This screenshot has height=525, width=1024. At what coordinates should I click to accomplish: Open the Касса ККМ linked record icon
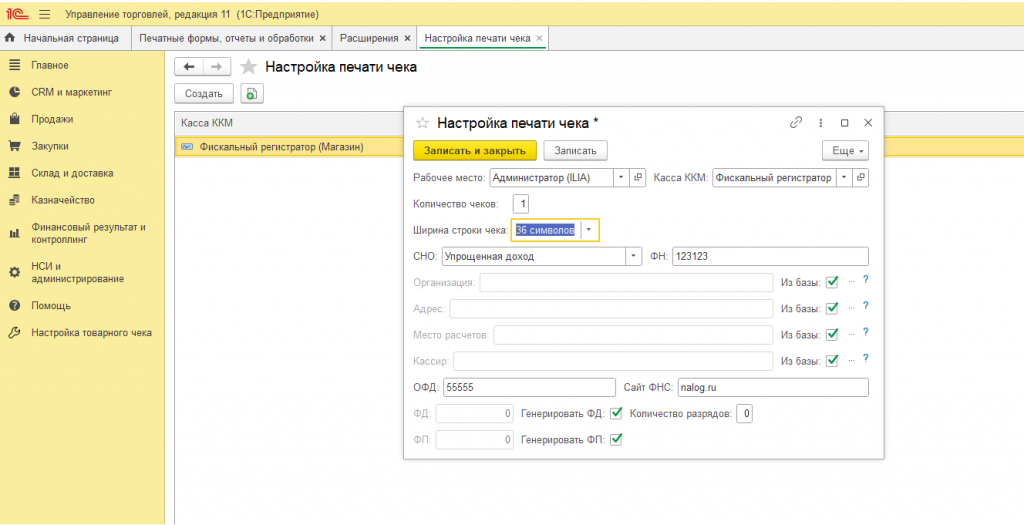click(861, 177)
